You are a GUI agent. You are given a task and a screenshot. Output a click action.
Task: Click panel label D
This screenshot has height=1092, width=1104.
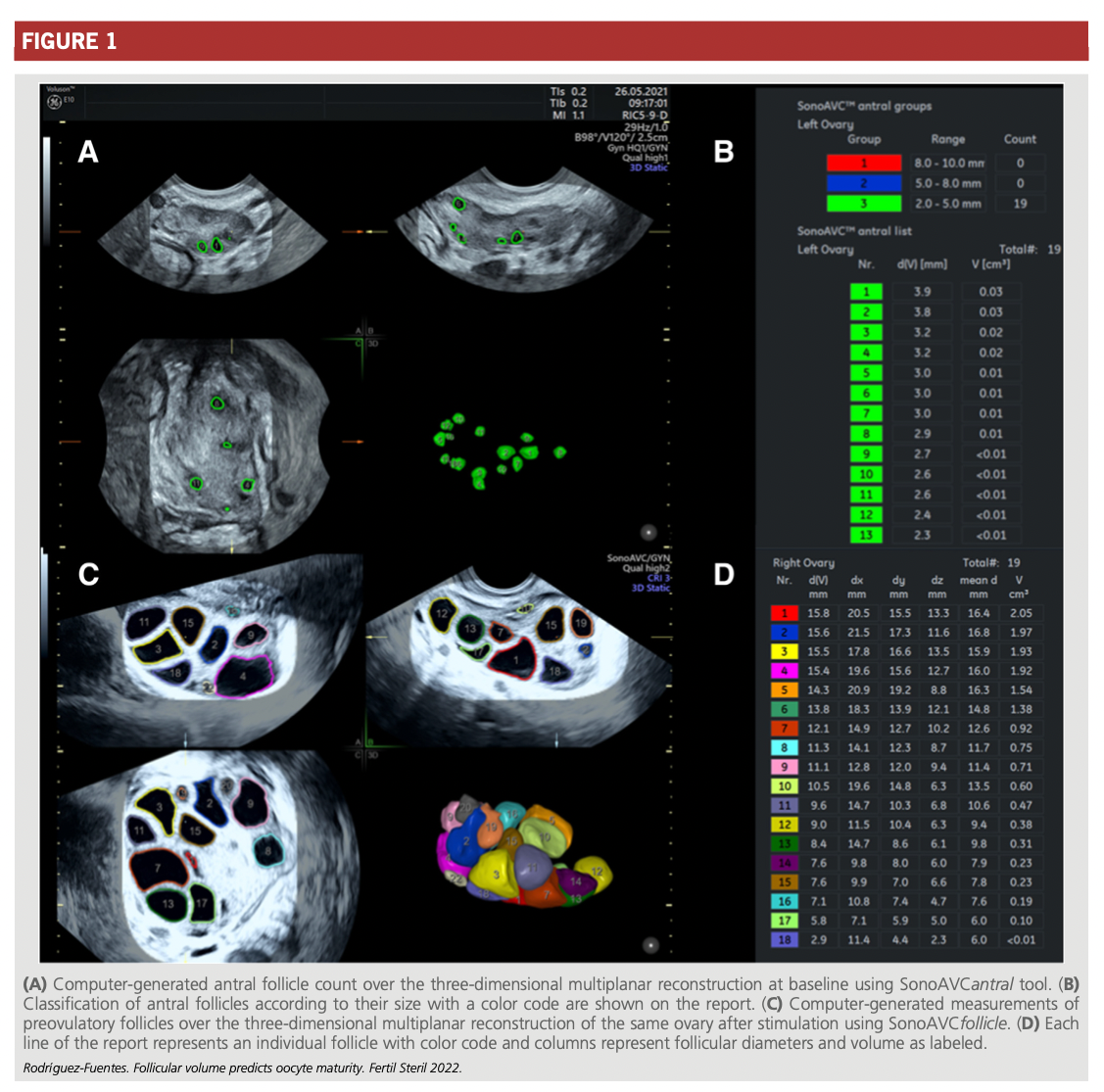point(724,574)
